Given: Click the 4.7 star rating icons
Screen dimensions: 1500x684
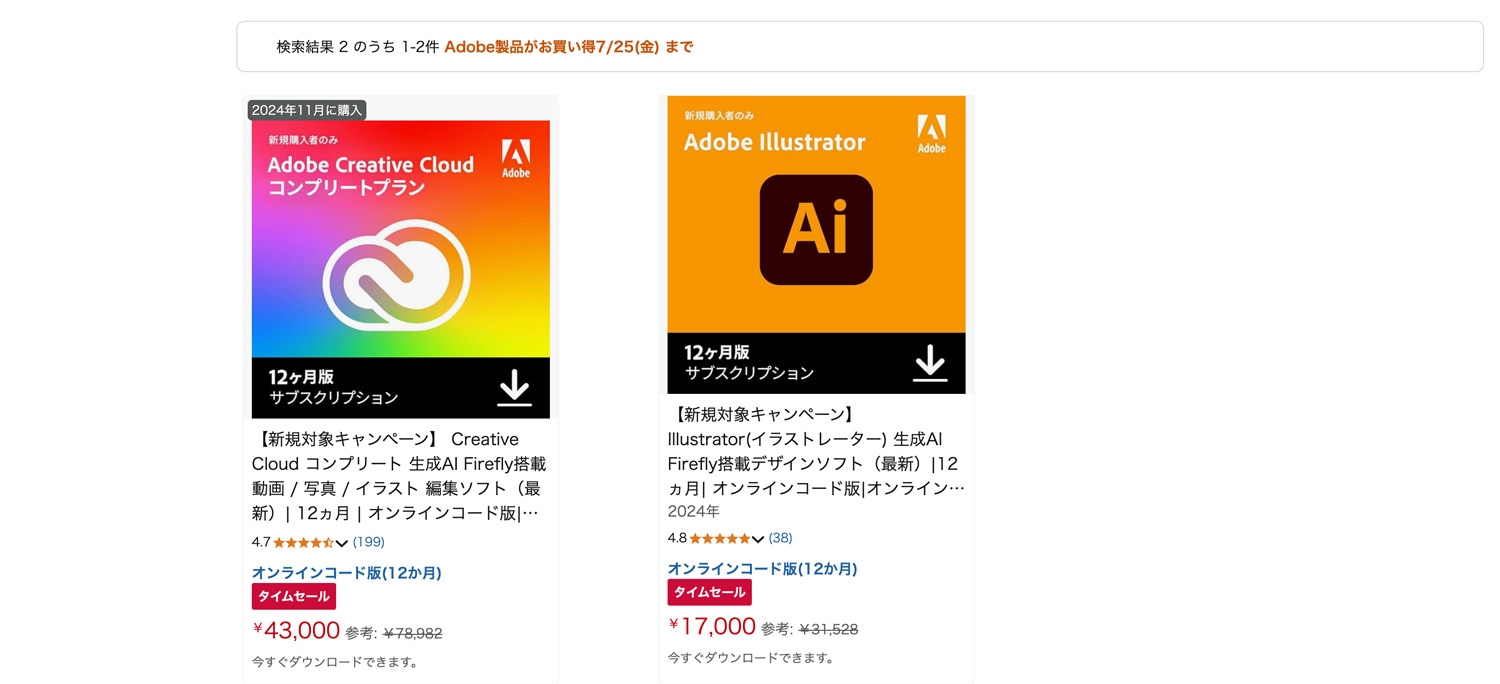Looking at the screenshot, I should (x=304, y=542).
